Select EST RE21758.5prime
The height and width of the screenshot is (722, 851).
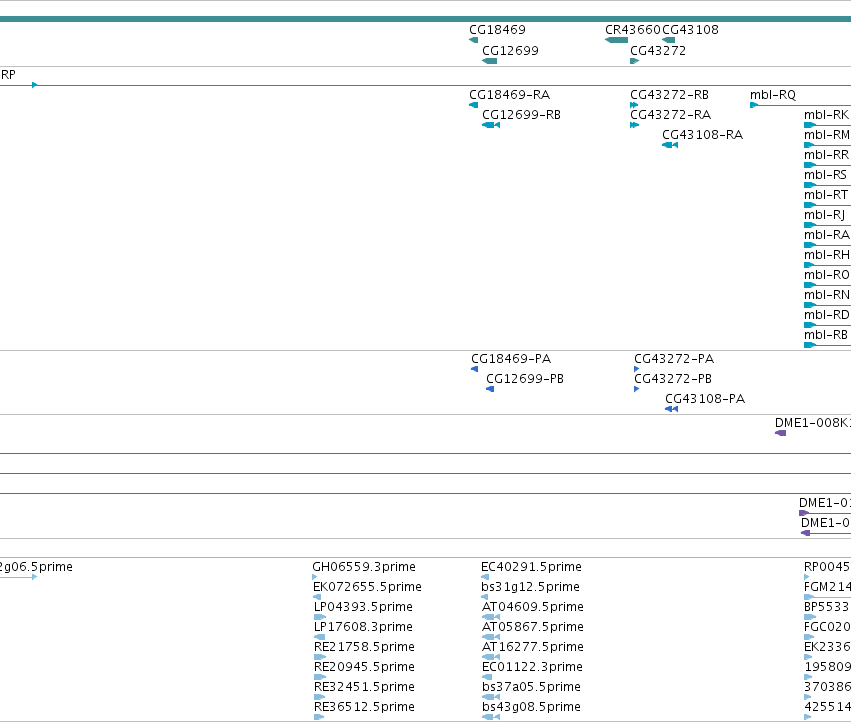pos(364,648)
